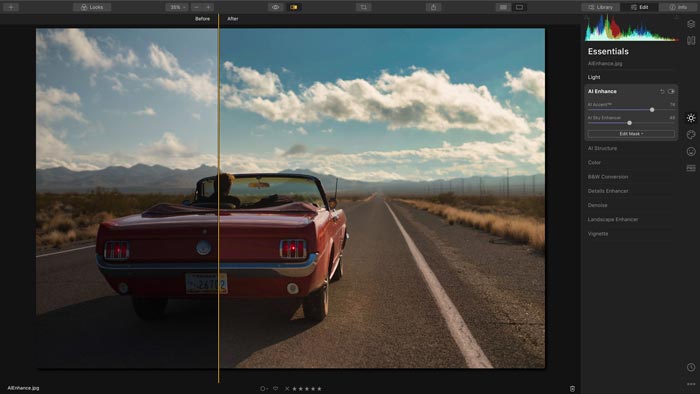Click the orange before/after divider line

pyautogui.click(x=218, y=199)
